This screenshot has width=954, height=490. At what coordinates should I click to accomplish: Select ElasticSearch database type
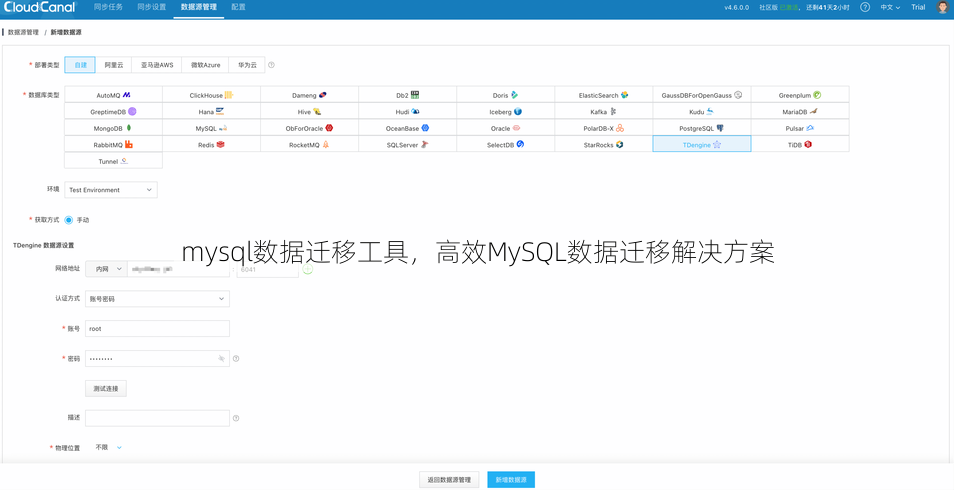[604, 94]
